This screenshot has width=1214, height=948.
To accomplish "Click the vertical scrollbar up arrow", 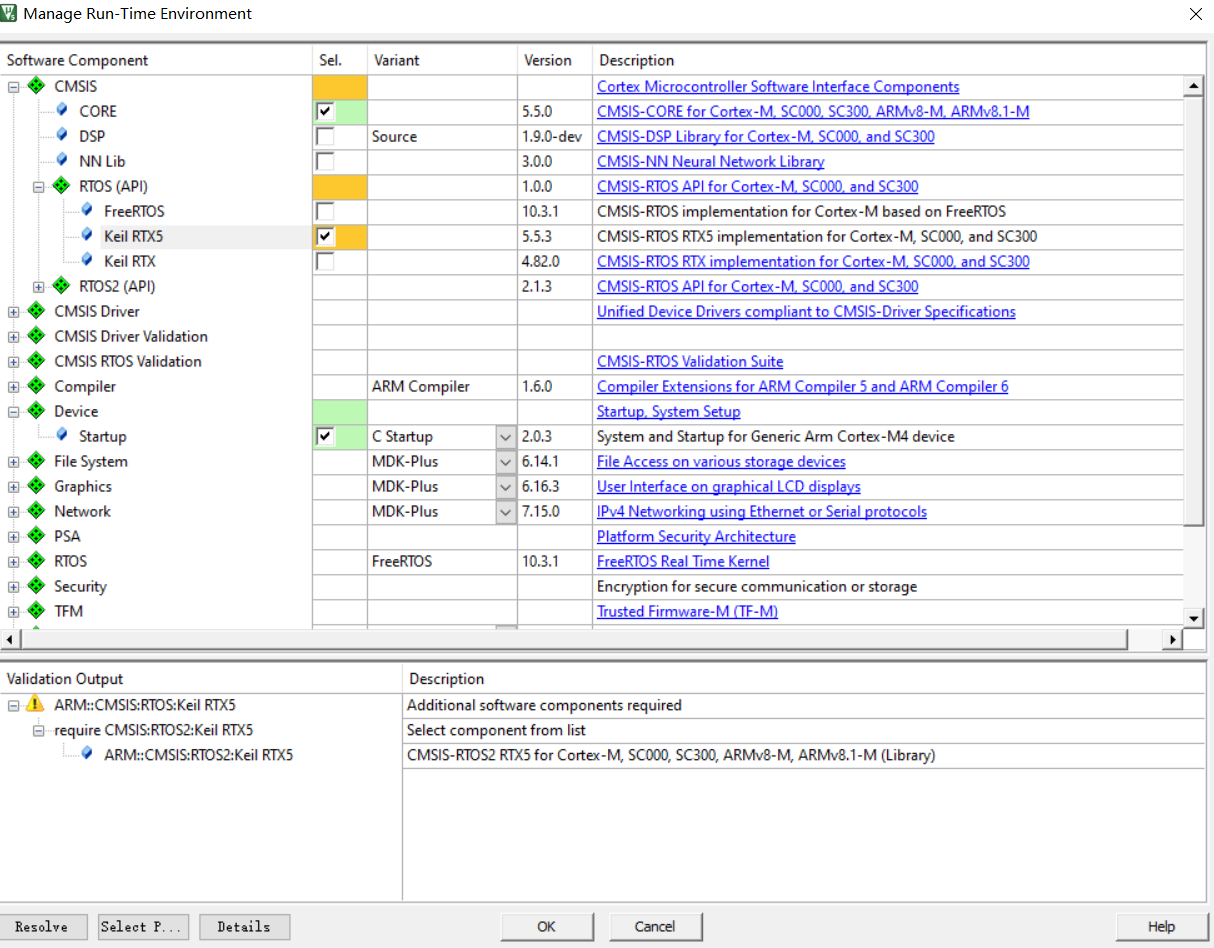I will 1193,87.
